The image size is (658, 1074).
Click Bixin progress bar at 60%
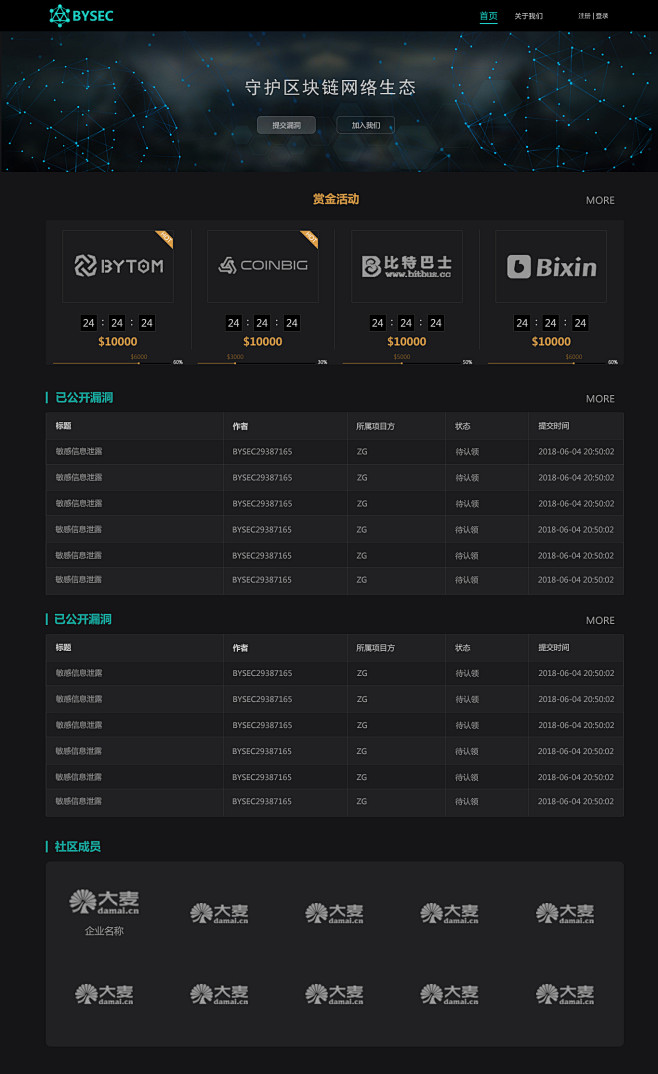coord(548,363)
